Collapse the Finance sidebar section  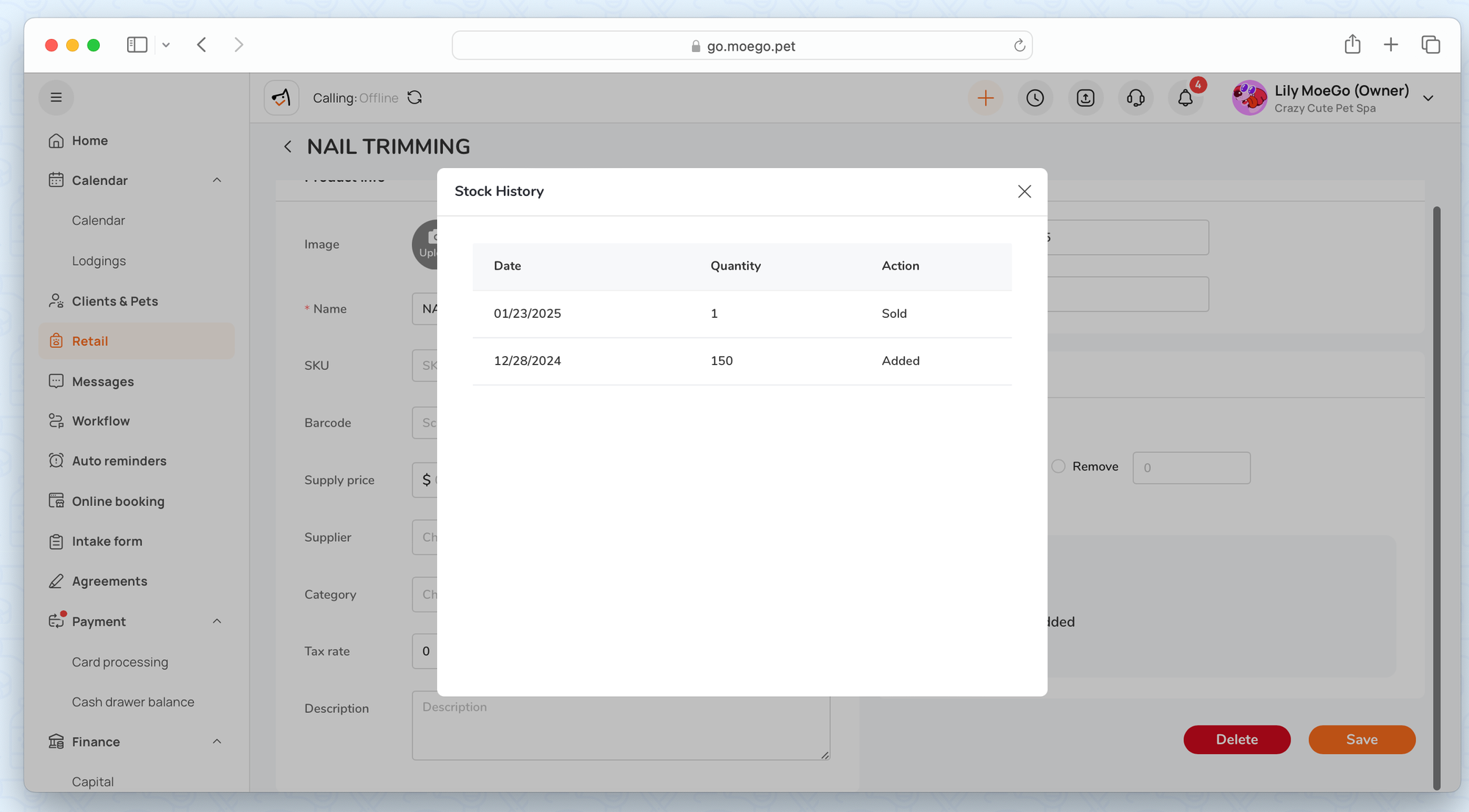tap(217, 742)
